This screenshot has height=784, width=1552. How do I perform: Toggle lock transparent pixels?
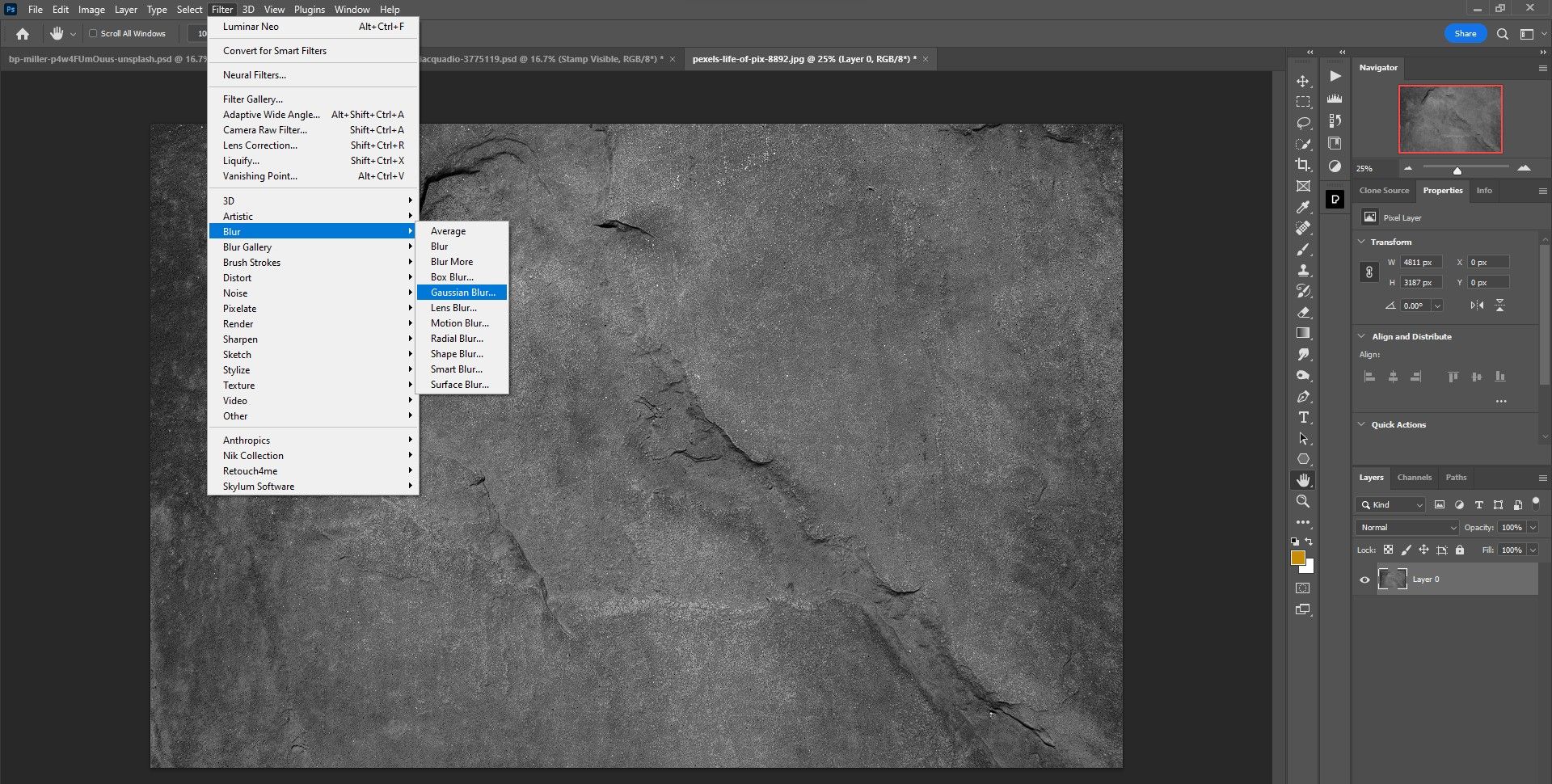[x=1388, y=550]
